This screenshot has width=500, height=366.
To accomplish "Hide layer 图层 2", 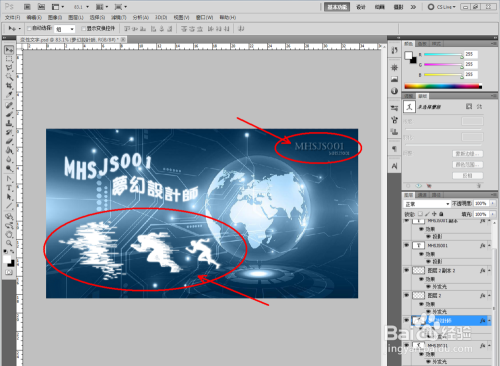I will pyautogui.click(x=406, y=295).
